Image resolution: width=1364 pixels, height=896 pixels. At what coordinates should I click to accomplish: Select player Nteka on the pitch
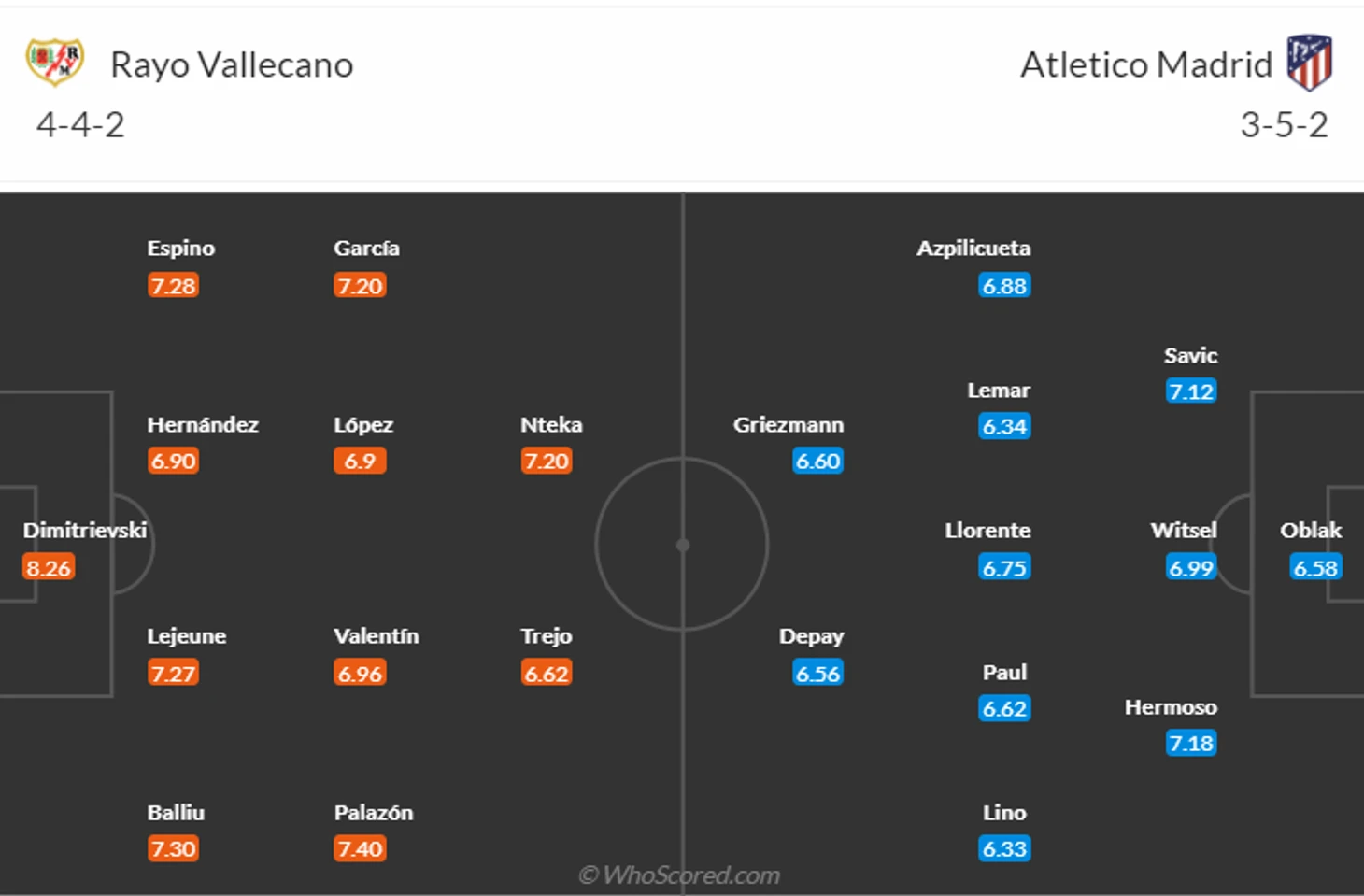click(551, 424)
